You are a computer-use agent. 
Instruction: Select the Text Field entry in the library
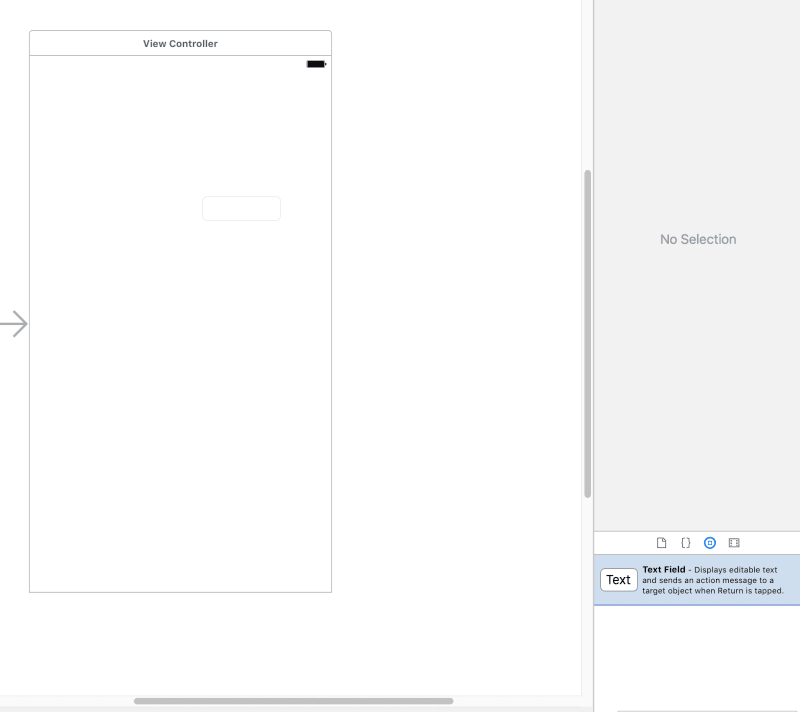click(696, 579)
